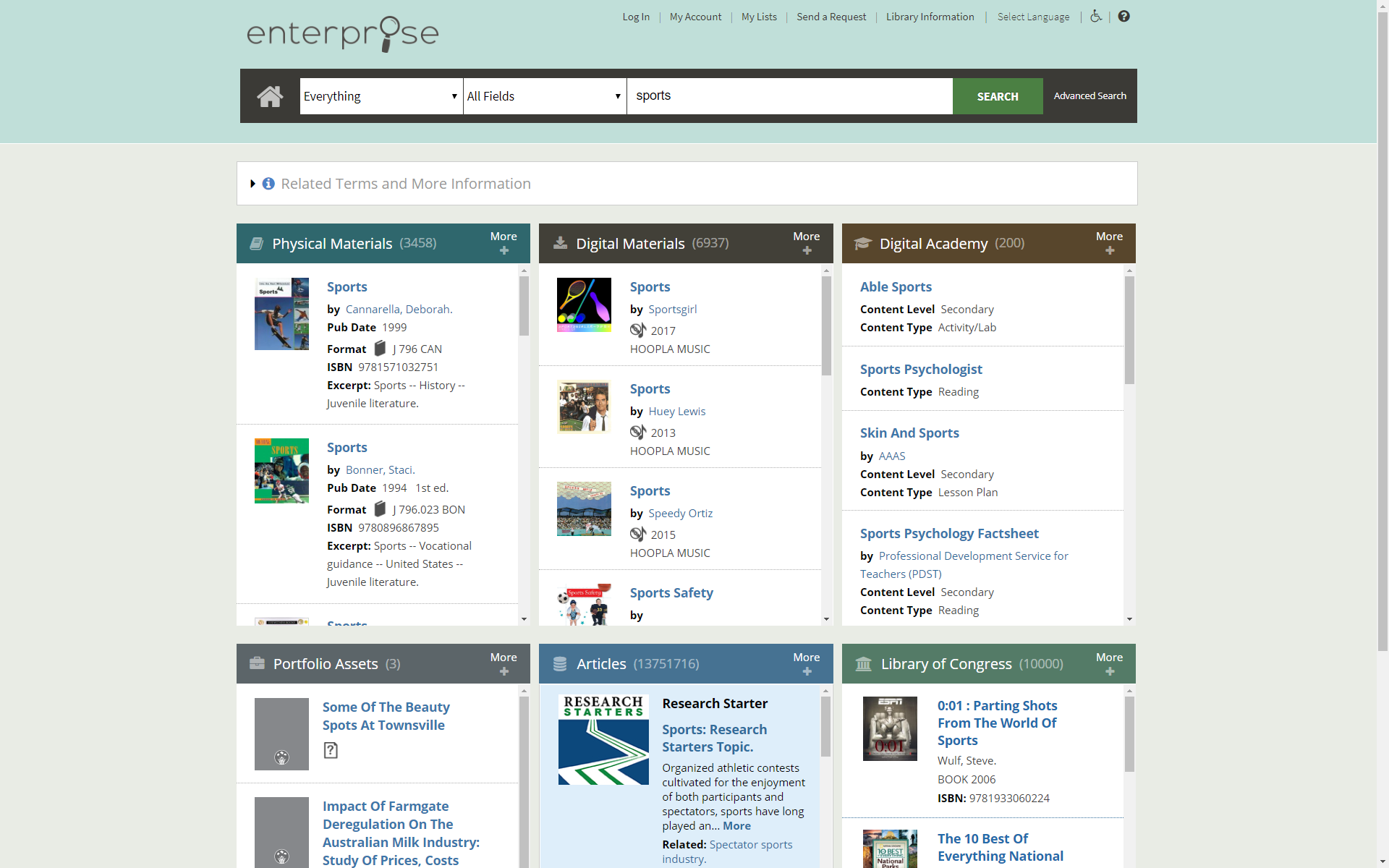
Task: Open the Advanced Search link
Action: (1089, 95)
